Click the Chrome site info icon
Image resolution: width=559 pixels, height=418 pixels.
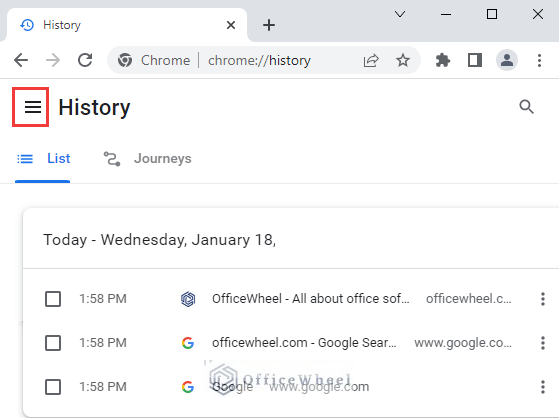tap(125, 60)
